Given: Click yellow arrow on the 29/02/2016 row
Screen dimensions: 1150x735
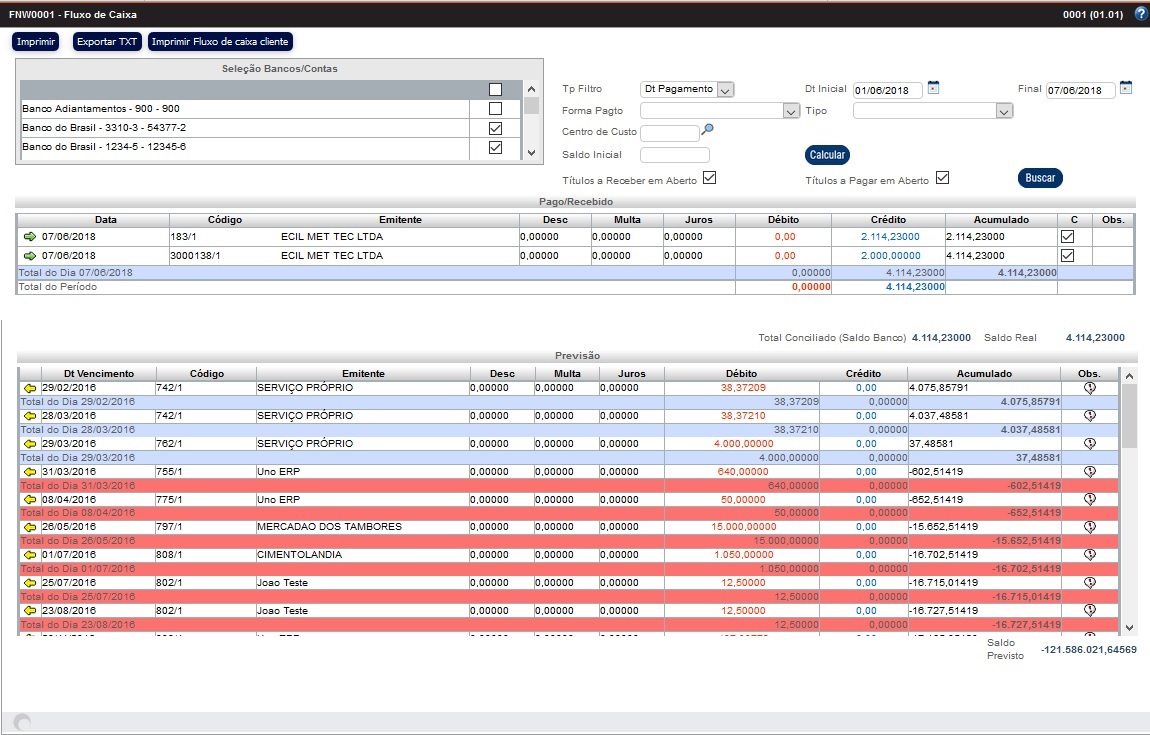Looking at the screenshot, I should tap(30, 388).
